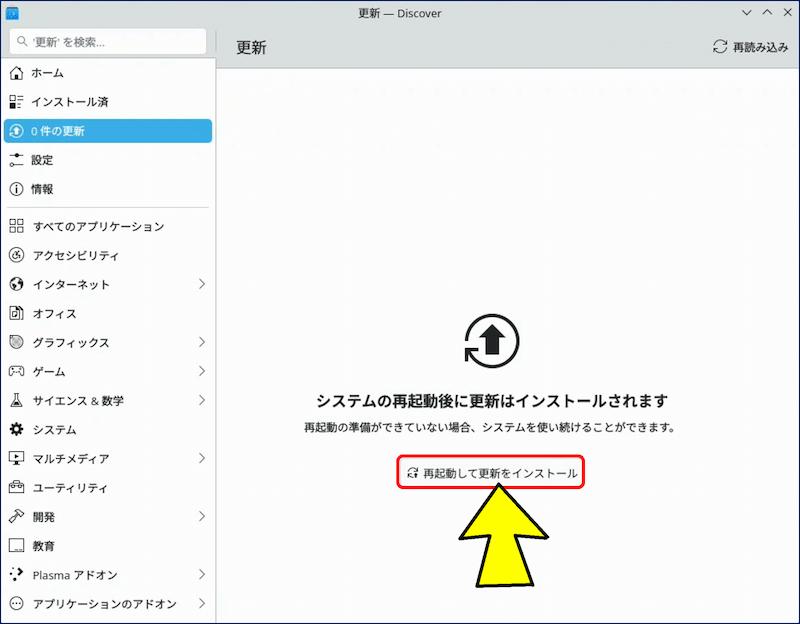Click the Utilities (ユーティリティ) toolbox icon
Image resolution: width=800 pixels, height=624 pixels.
pos(16,488)
